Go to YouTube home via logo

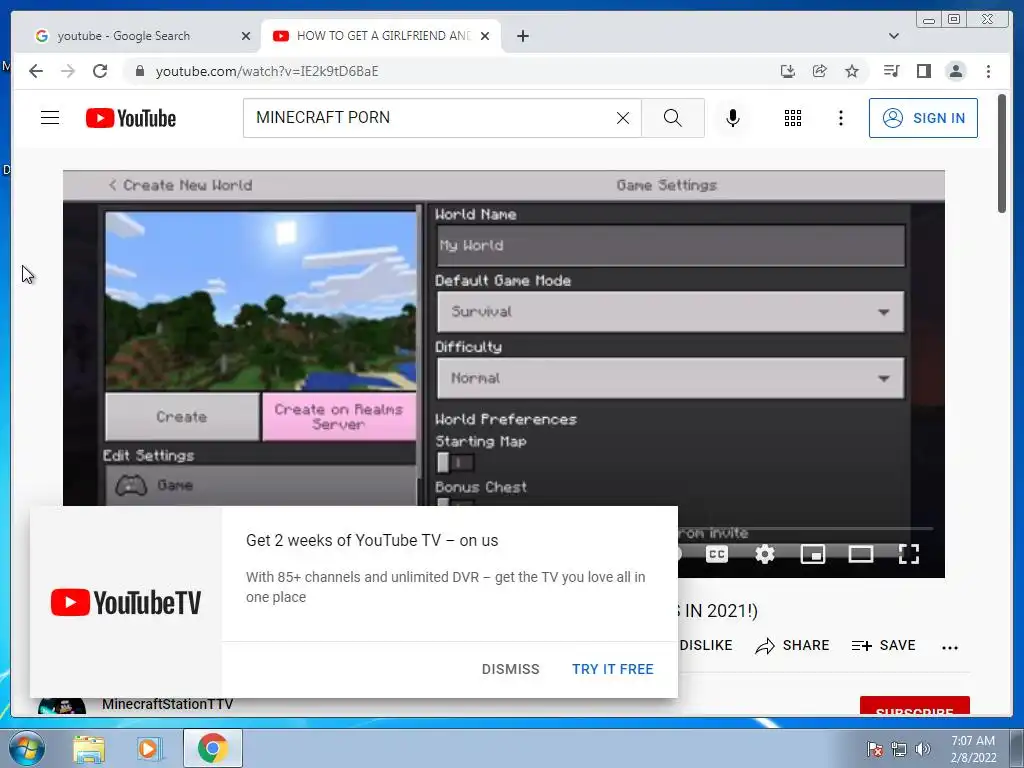(131, 118)
